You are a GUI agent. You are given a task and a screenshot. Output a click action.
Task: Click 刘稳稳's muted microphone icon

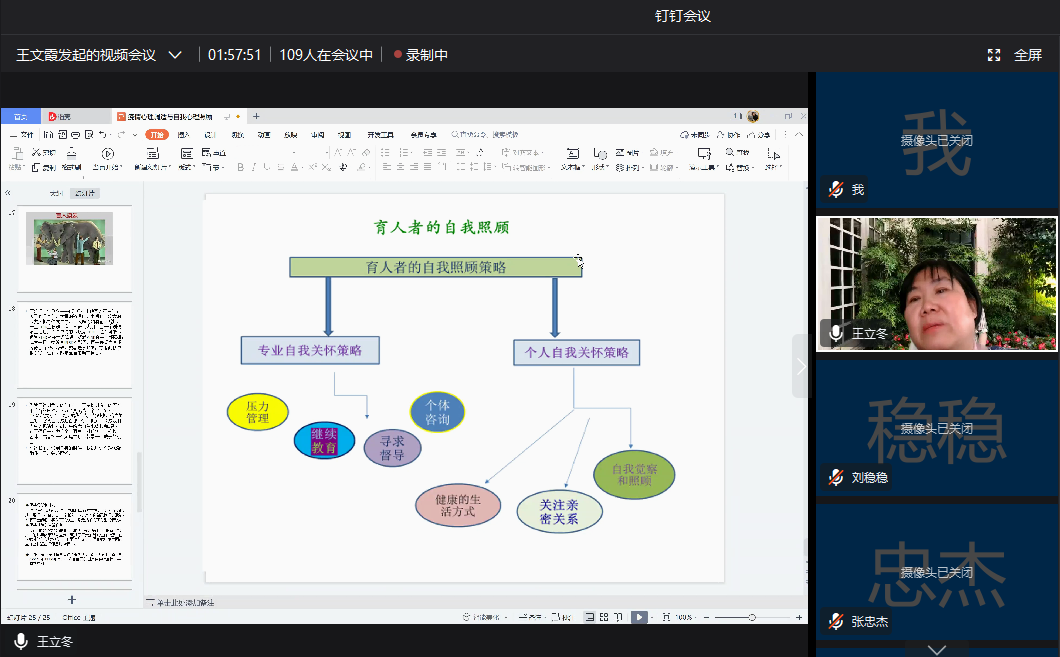click(x=836, y=477)
